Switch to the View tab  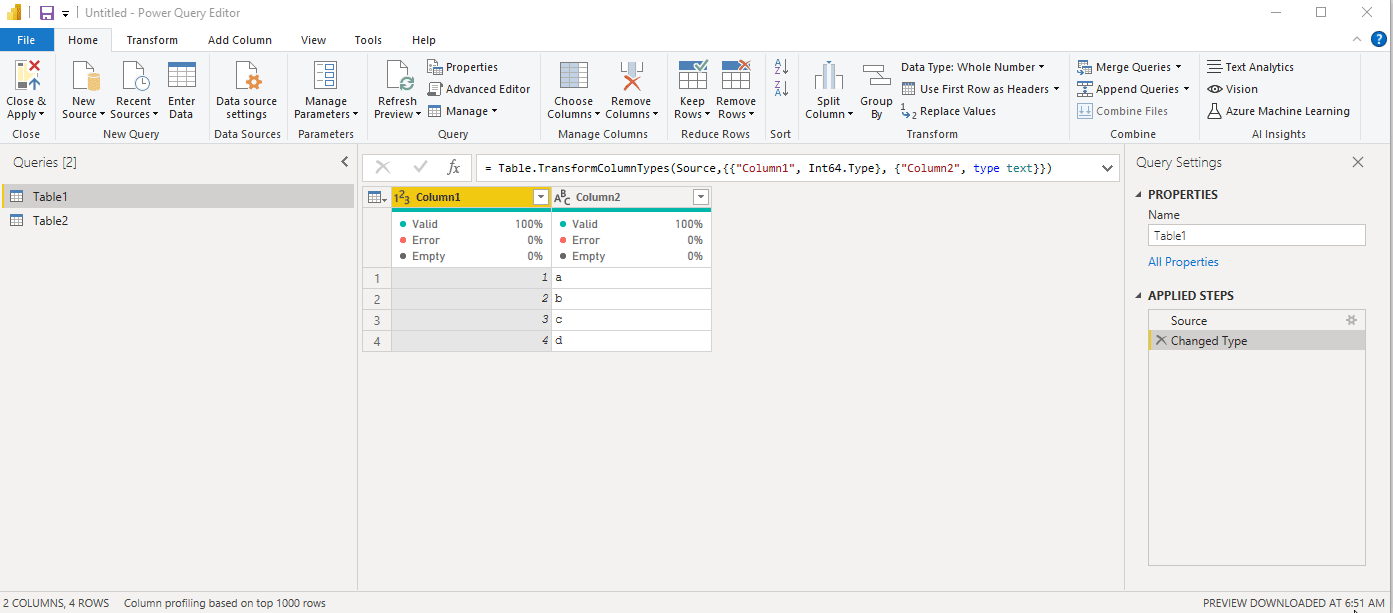[x=313, y=40]
